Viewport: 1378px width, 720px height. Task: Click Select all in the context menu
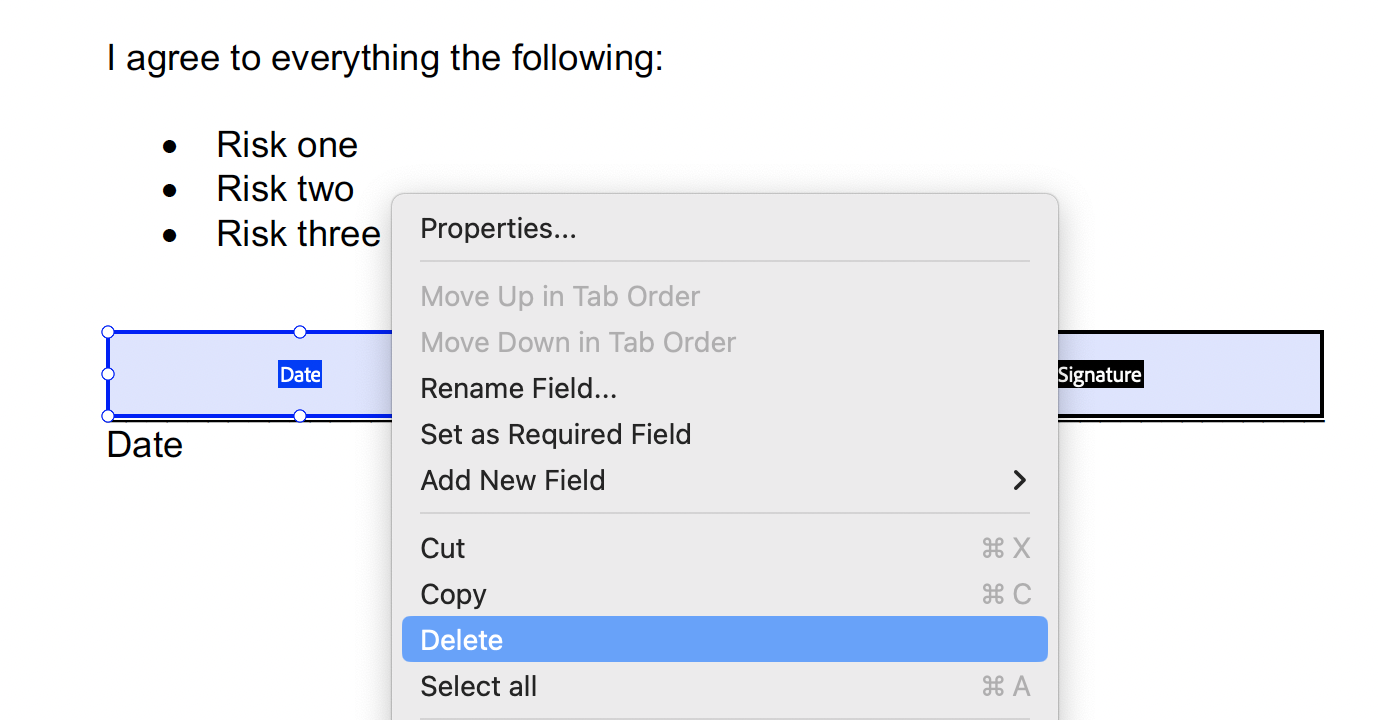pos(478,686)
